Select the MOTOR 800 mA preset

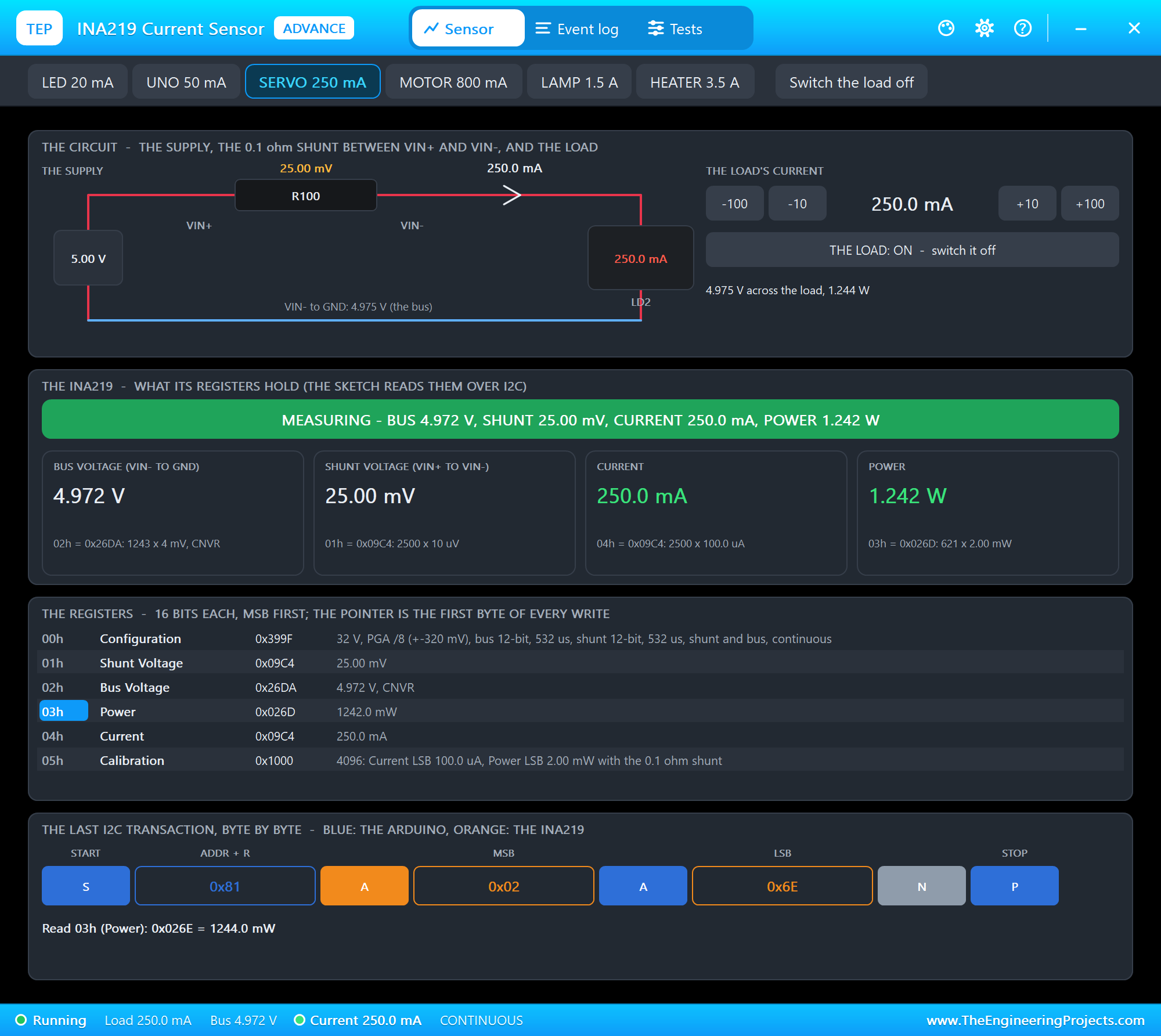click(x=453, y=82)
